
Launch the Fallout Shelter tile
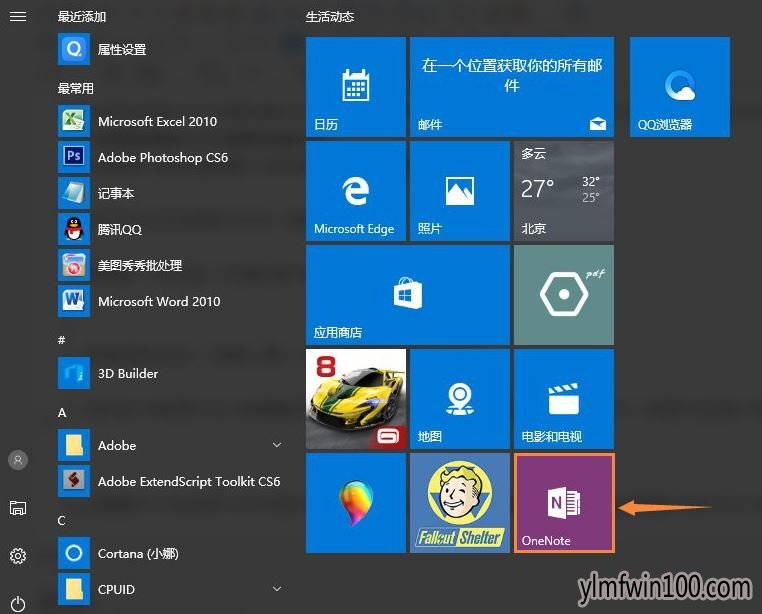point(460,503)
